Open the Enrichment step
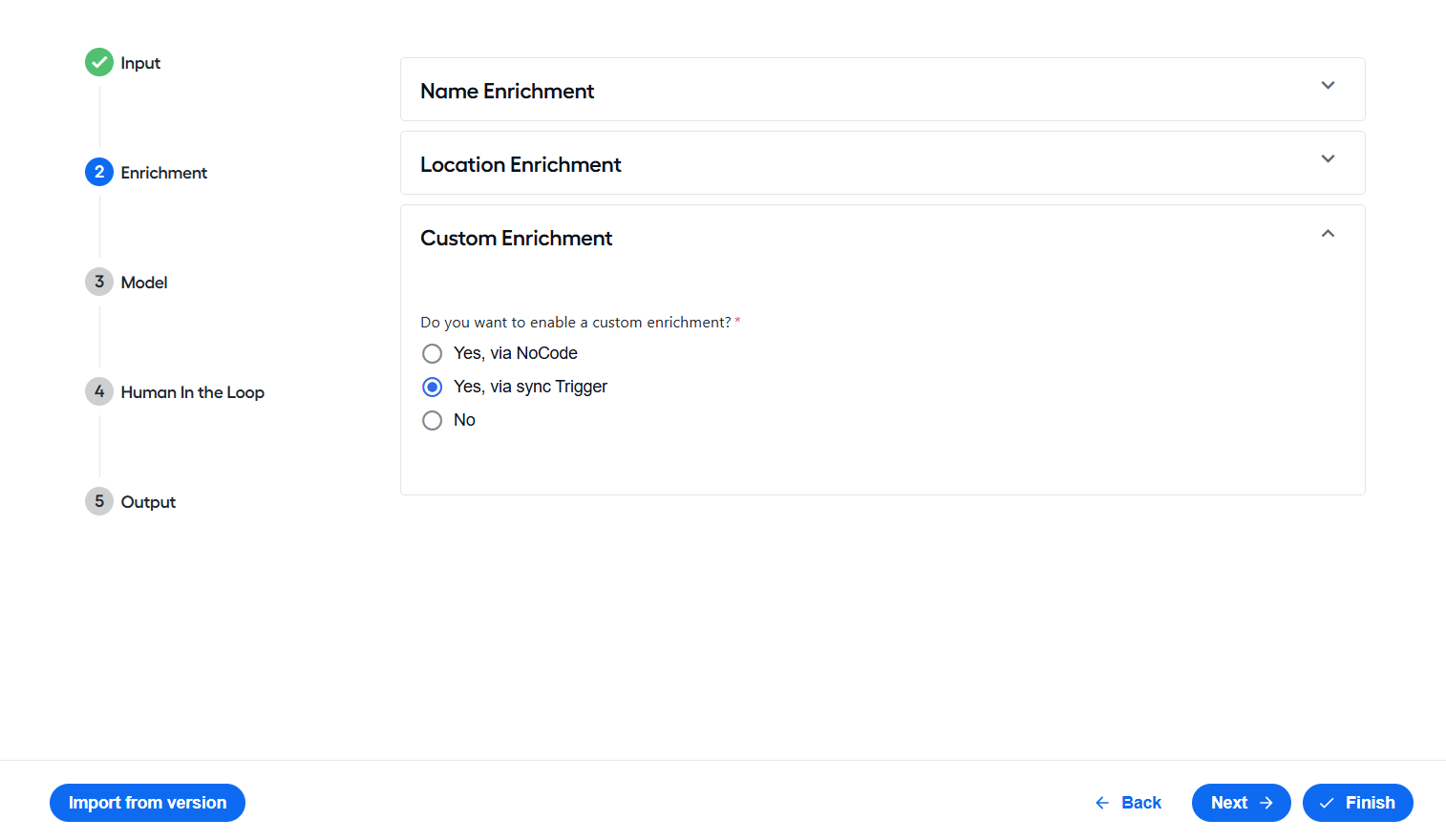 coord(164,173)
